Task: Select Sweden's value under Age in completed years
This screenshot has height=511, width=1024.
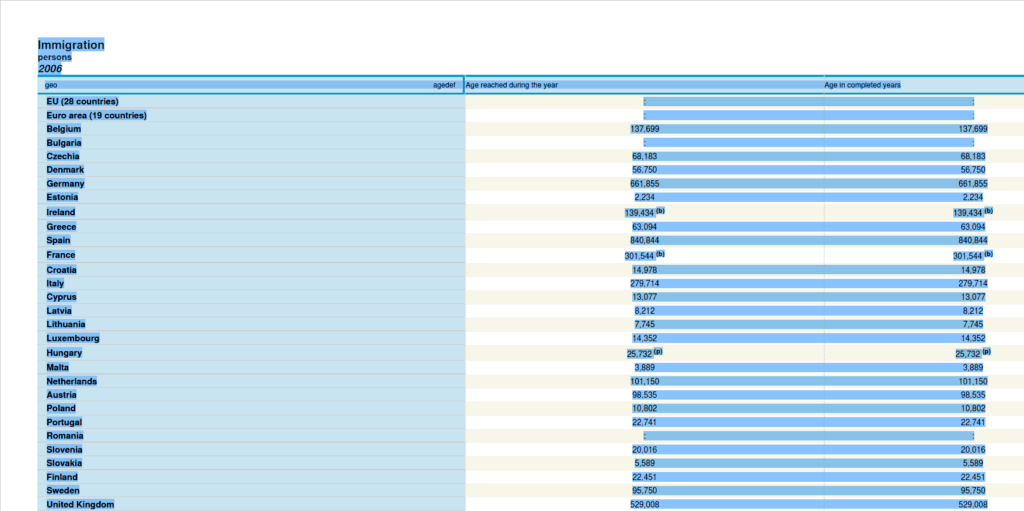Action: coord(973,491)
